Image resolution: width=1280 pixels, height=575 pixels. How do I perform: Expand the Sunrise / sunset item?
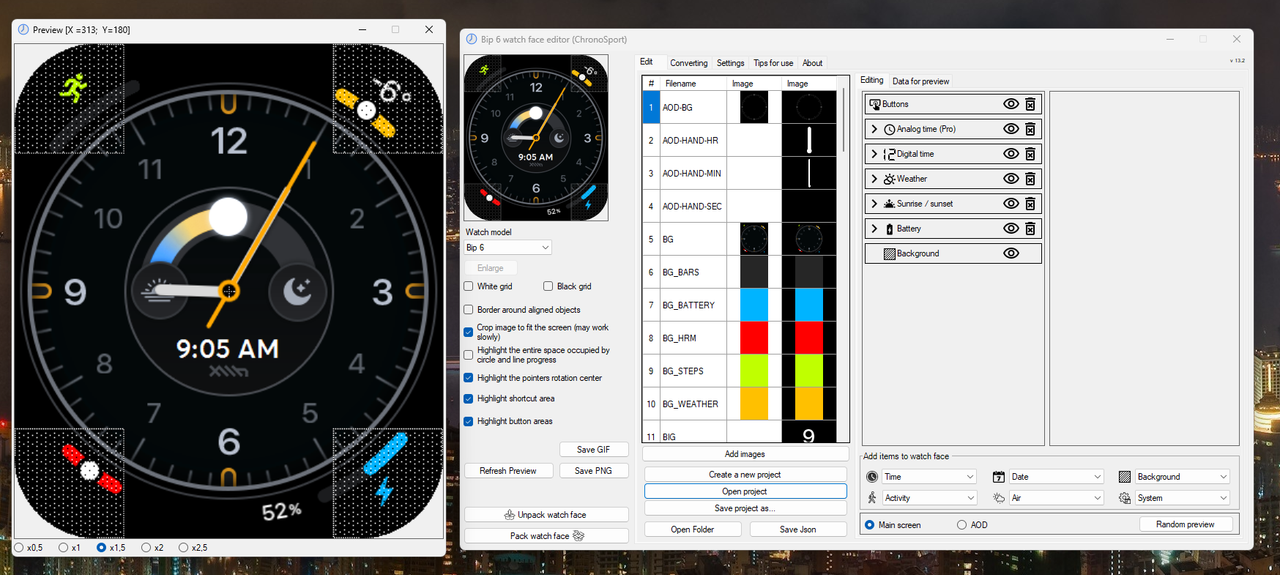pyautogui.click(x=875, y=204)
